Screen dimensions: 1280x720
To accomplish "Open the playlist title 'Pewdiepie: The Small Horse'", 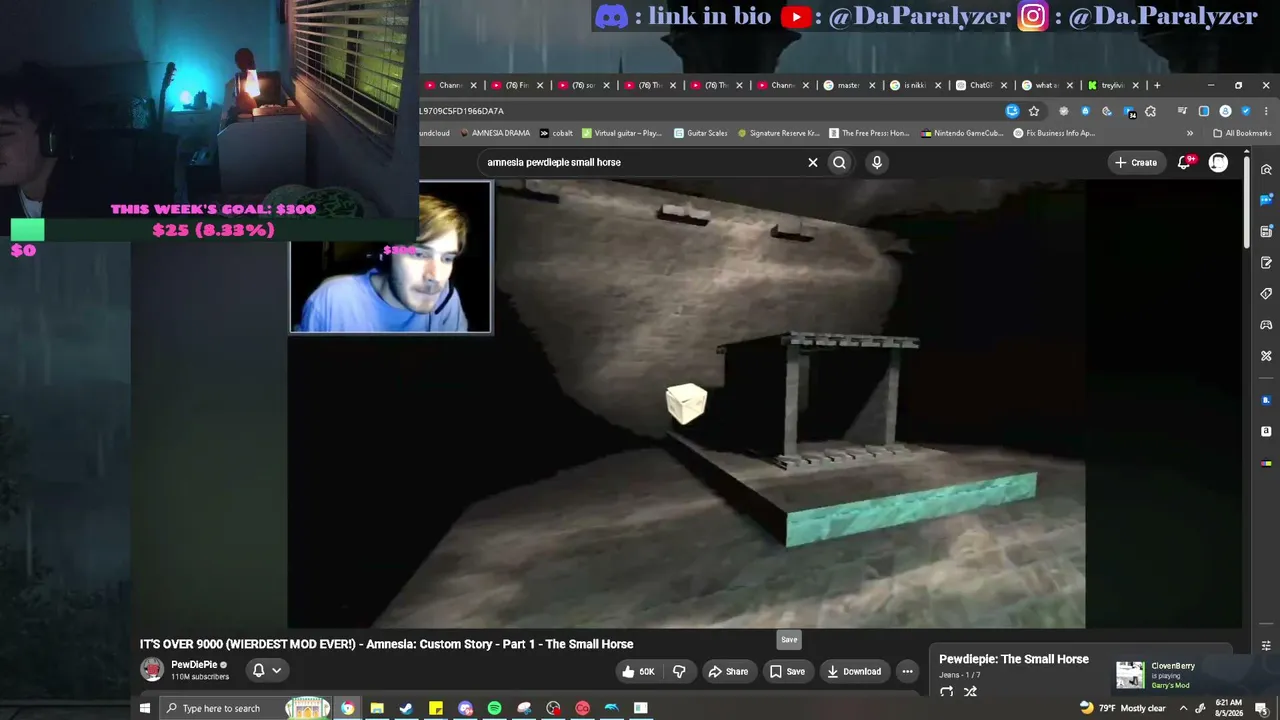I will pos(1014,659).
